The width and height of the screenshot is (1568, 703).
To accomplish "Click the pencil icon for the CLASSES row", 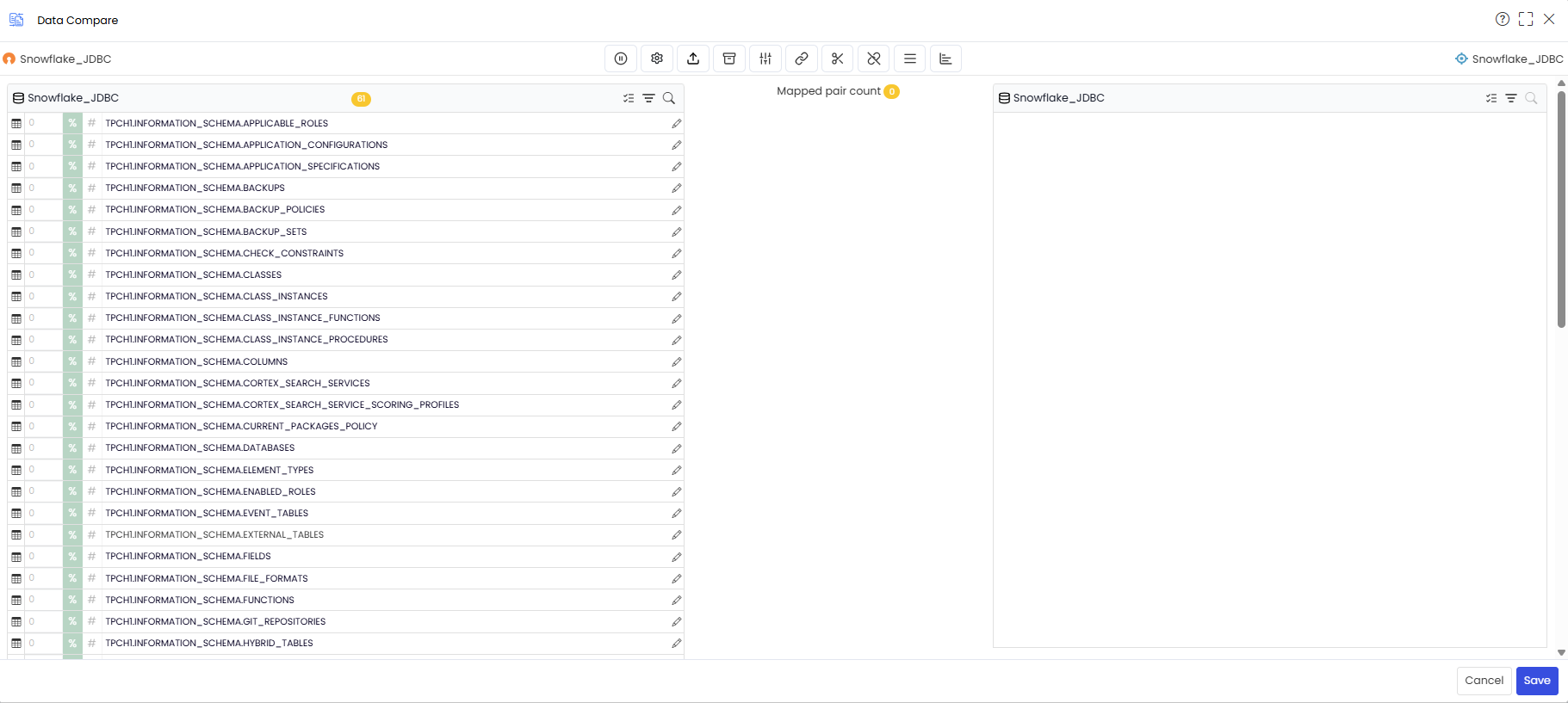I will click(677, 275).
